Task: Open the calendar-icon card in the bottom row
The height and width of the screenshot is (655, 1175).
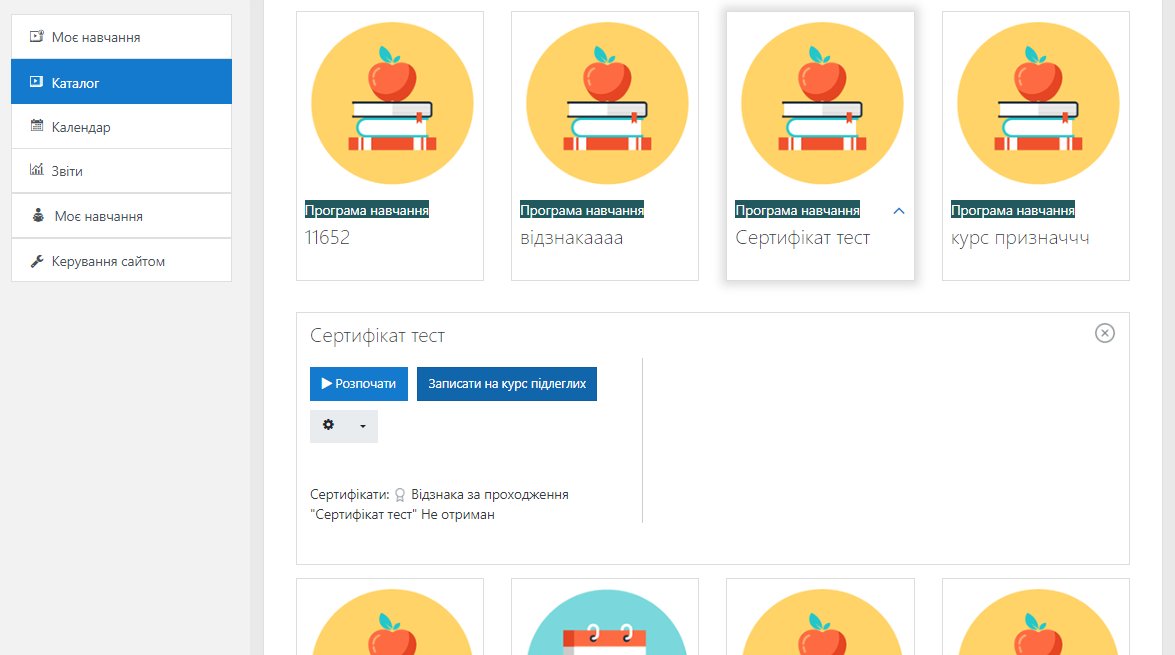Action: coord(605,617)
